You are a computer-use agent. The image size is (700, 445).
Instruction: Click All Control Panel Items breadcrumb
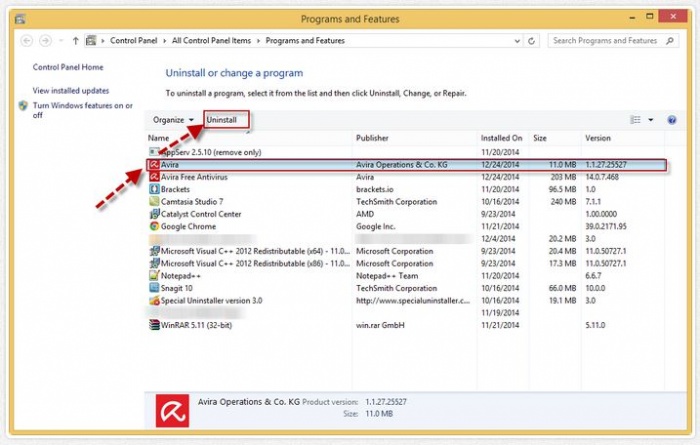pyautogui.click(x=211, y=41)
